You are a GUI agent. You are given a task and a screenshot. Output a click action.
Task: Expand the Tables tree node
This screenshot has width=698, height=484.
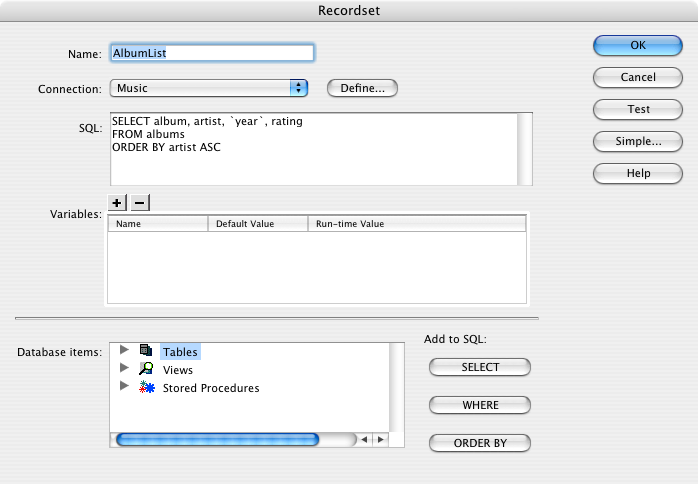coord(124,350)
